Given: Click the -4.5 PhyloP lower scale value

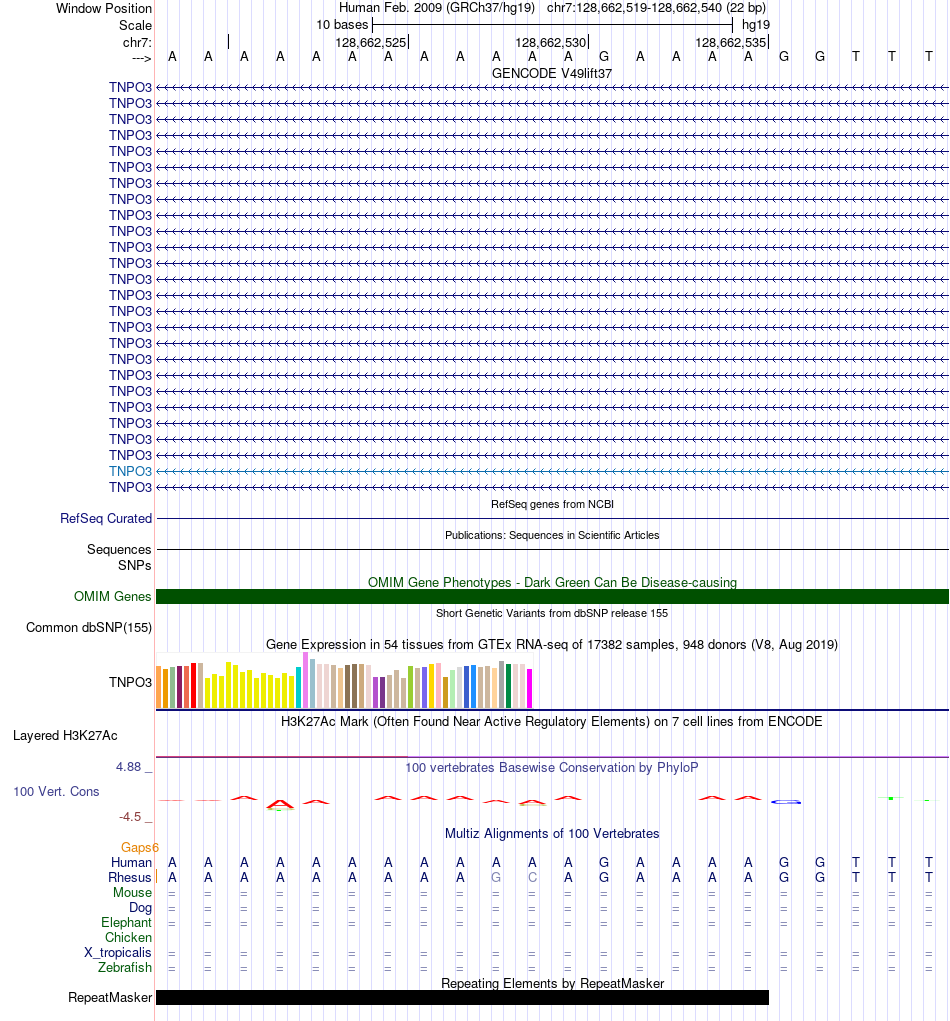Looking at the screenshot, I should point(130,817).
